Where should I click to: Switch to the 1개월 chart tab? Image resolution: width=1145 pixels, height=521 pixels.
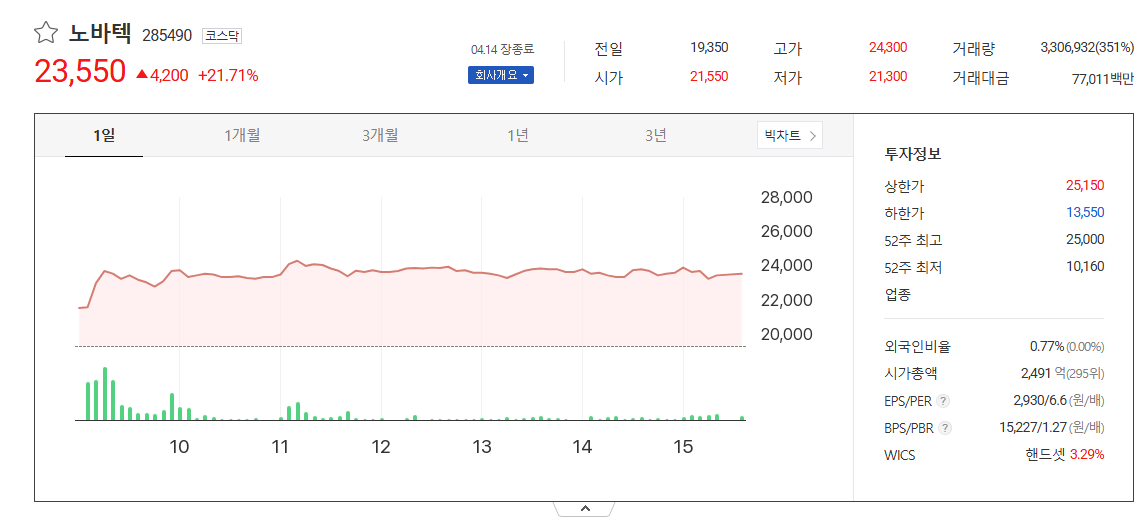242,135
